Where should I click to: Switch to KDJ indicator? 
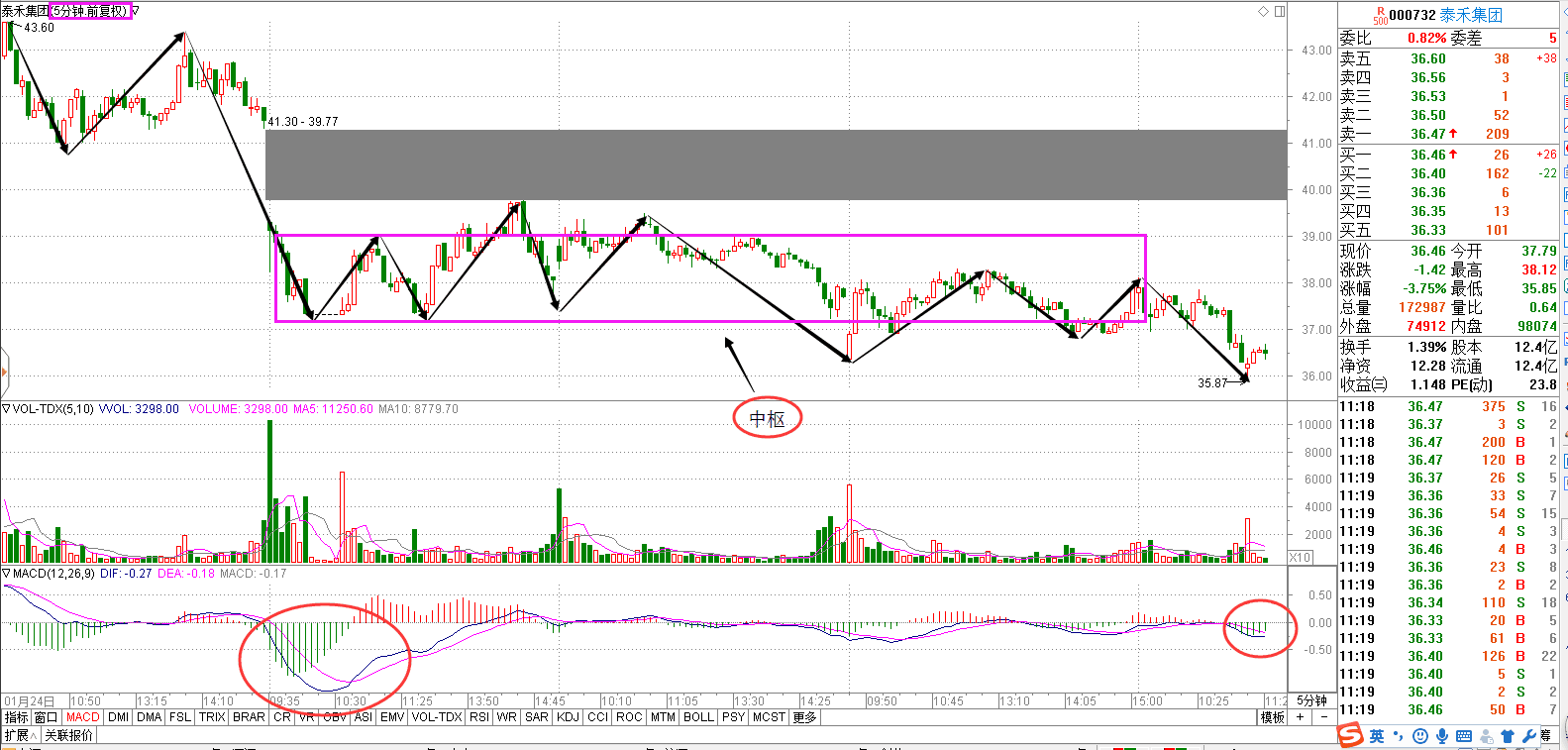click(569, 717)
